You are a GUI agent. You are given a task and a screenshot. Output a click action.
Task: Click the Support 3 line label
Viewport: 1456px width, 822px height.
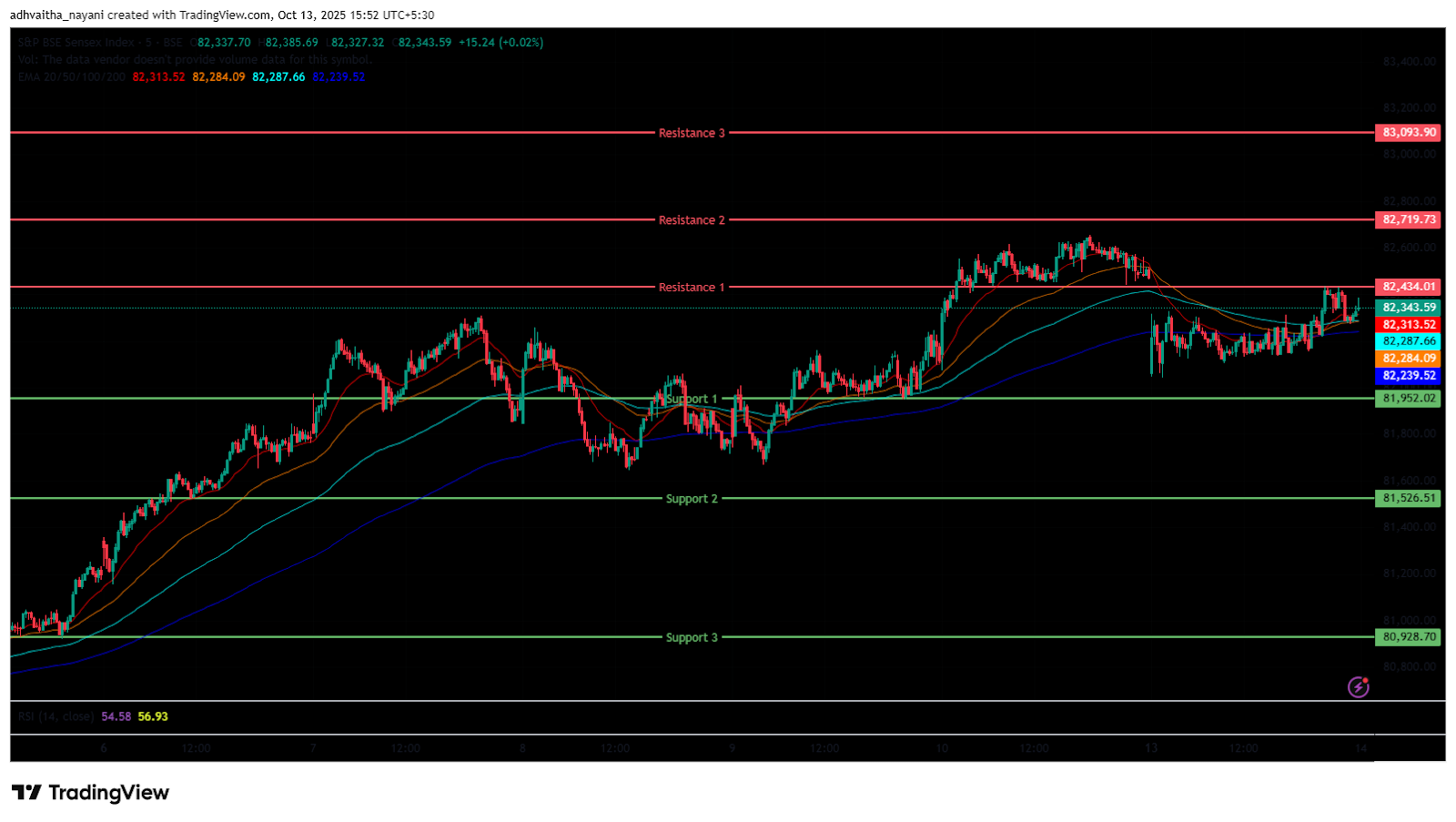692,637
